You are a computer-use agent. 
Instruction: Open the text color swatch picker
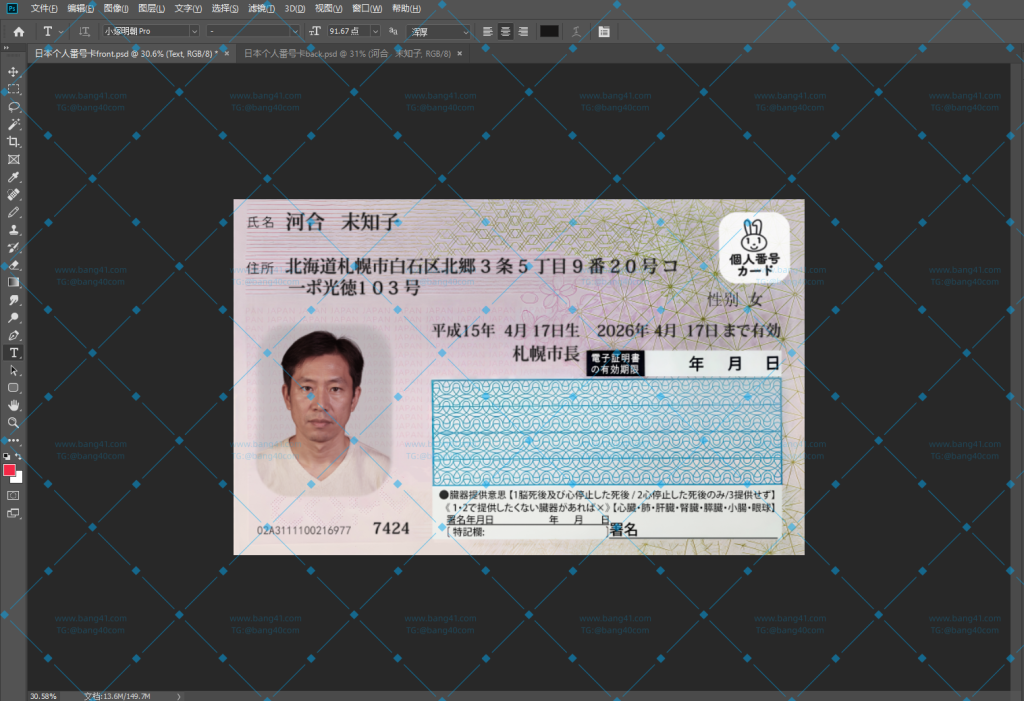tap(548, 31)
